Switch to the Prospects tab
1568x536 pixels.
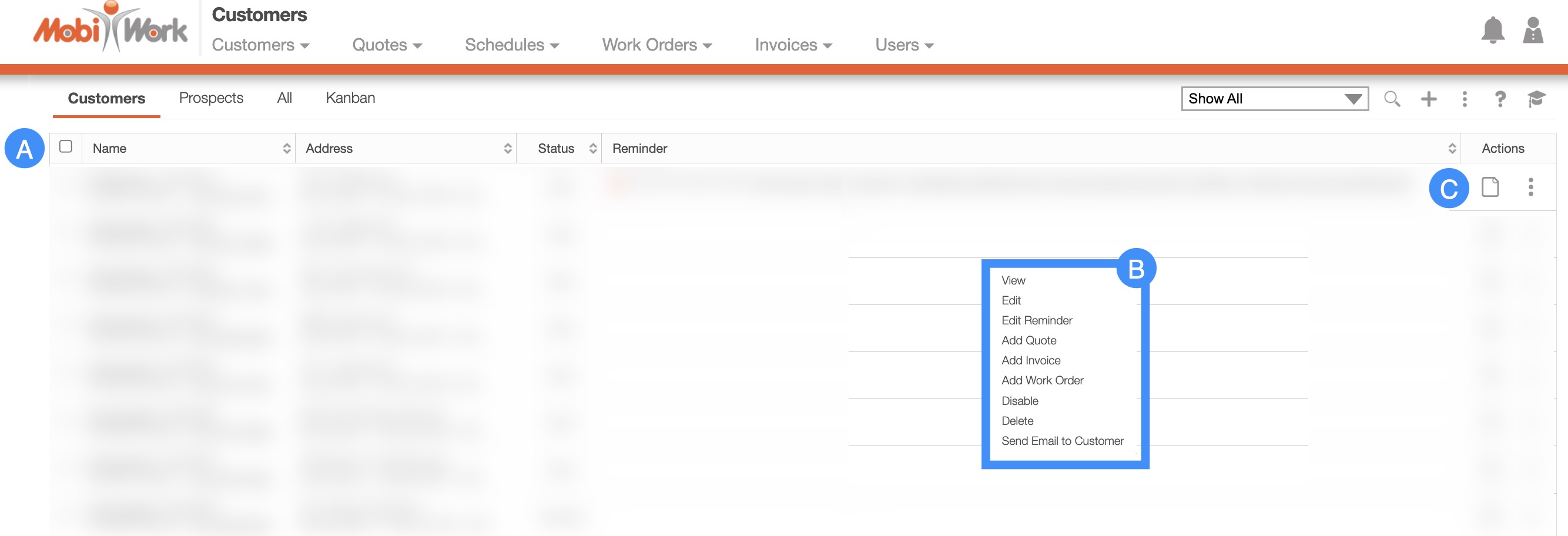[210, 98]
